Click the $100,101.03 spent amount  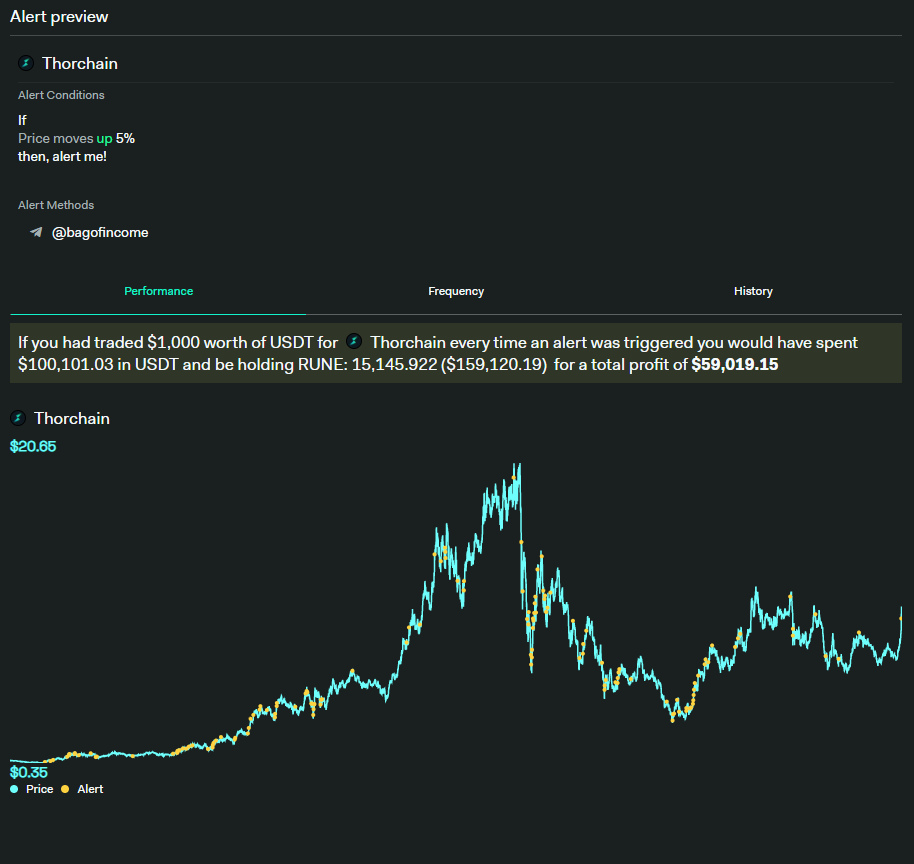pos(66,364)
